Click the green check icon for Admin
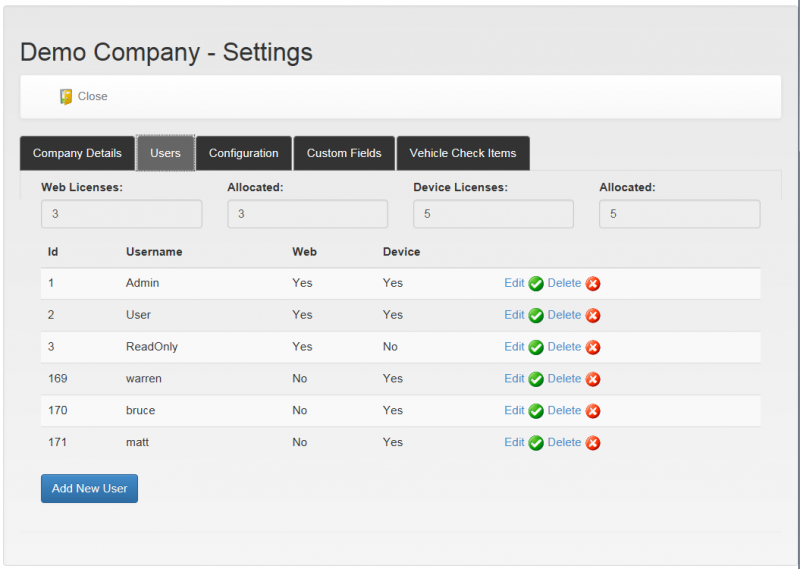 [x=536, y=284]
